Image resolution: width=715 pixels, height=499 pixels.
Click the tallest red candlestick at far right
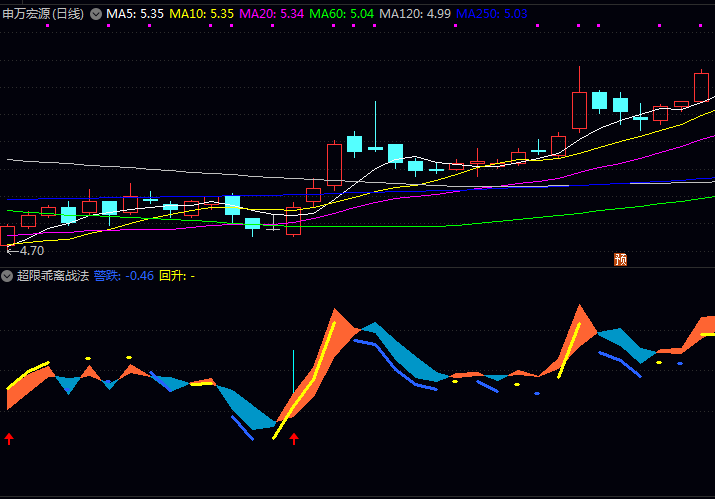click(702, 87)
